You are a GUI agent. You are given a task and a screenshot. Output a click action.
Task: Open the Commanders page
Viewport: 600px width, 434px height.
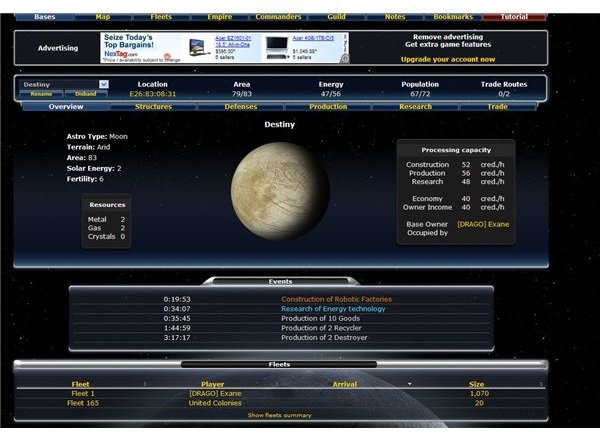(x=278, y=17)
